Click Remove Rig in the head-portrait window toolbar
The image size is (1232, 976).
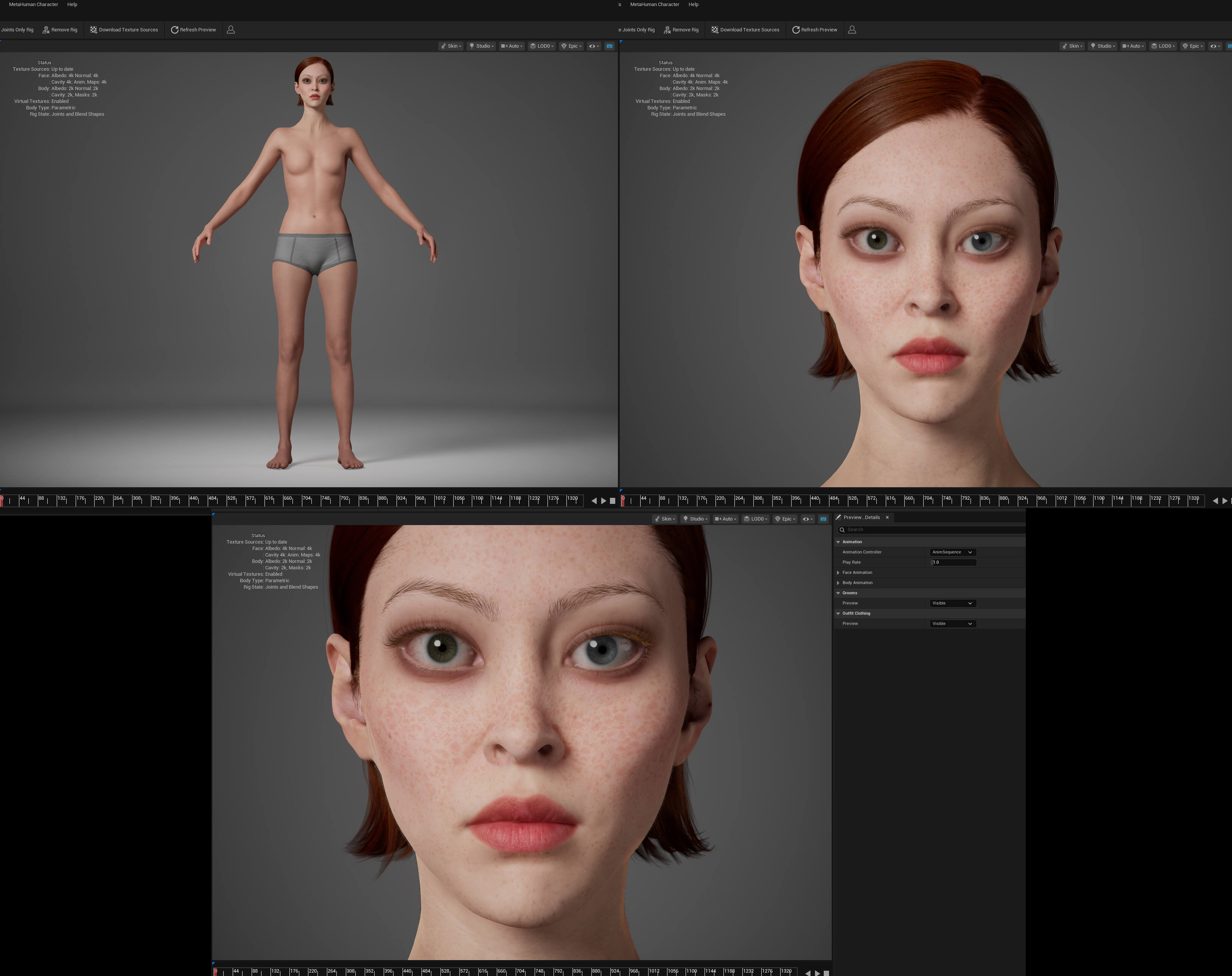click(681, 30)
